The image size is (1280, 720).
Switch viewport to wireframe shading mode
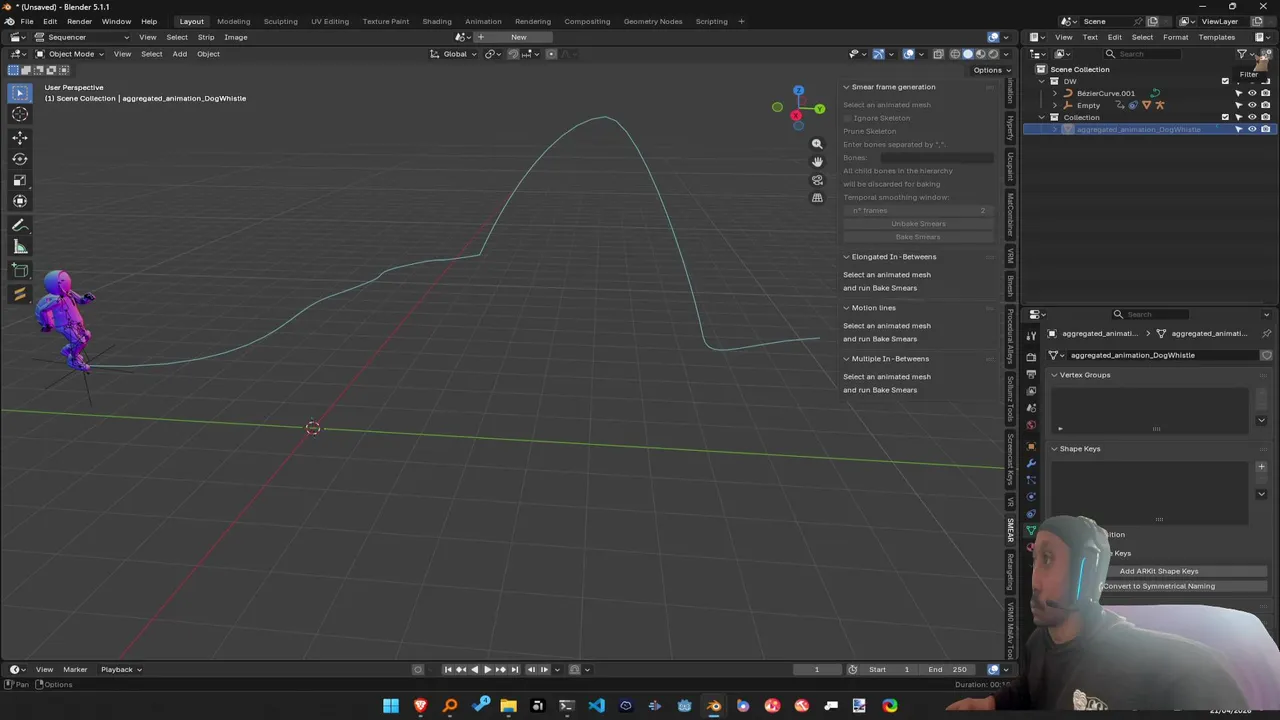pos(955,54)
